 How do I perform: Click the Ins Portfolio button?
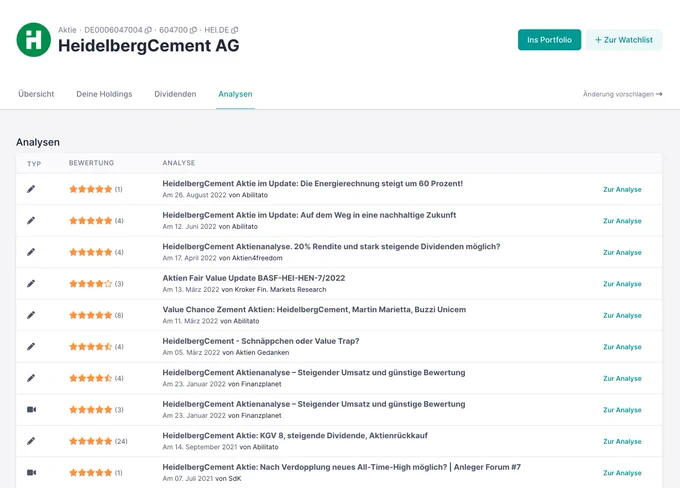[x=549, y=40]
